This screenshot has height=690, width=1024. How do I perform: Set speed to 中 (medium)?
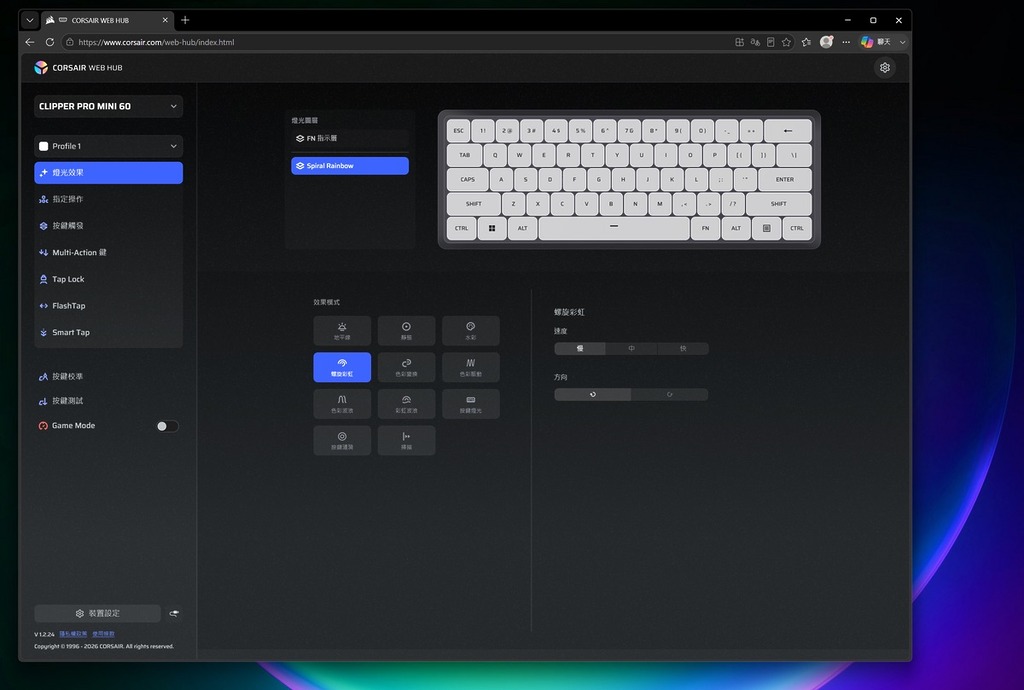(632, 349)
